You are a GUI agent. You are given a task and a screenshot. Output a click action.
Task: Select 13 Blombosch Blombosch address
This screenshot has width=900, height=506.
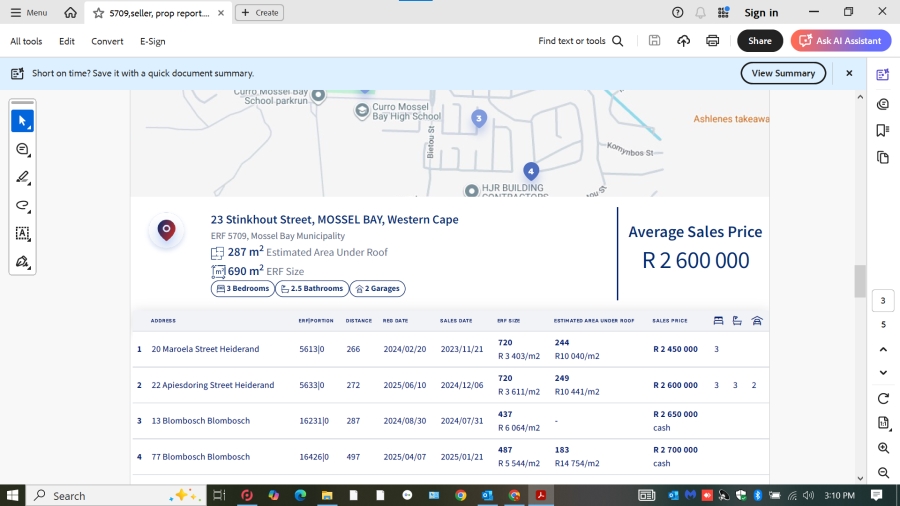tap(200, 421)
